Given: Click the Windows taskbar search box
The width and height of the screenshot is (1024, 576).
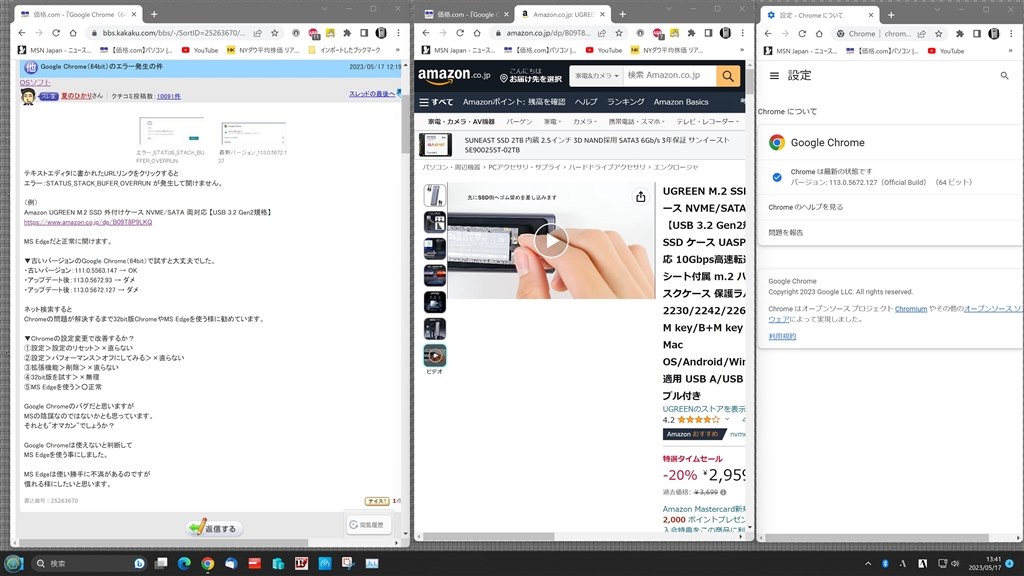Looking at the screenshot, I should tap(89, 563).
